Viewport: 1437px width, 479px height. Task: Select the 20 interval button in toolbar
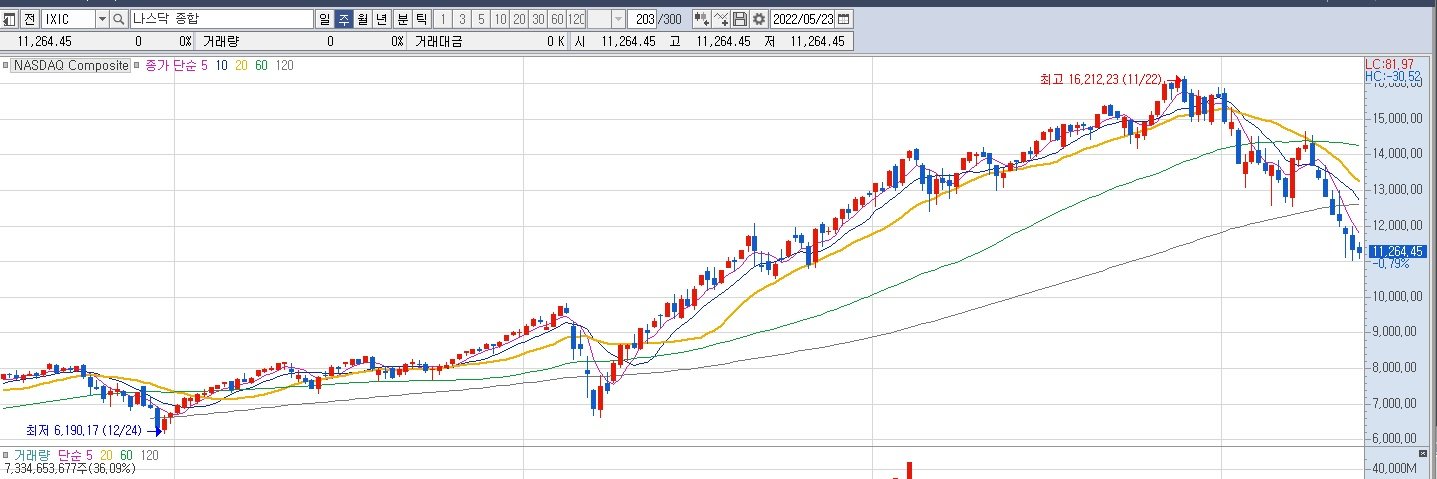click(519, 19)
